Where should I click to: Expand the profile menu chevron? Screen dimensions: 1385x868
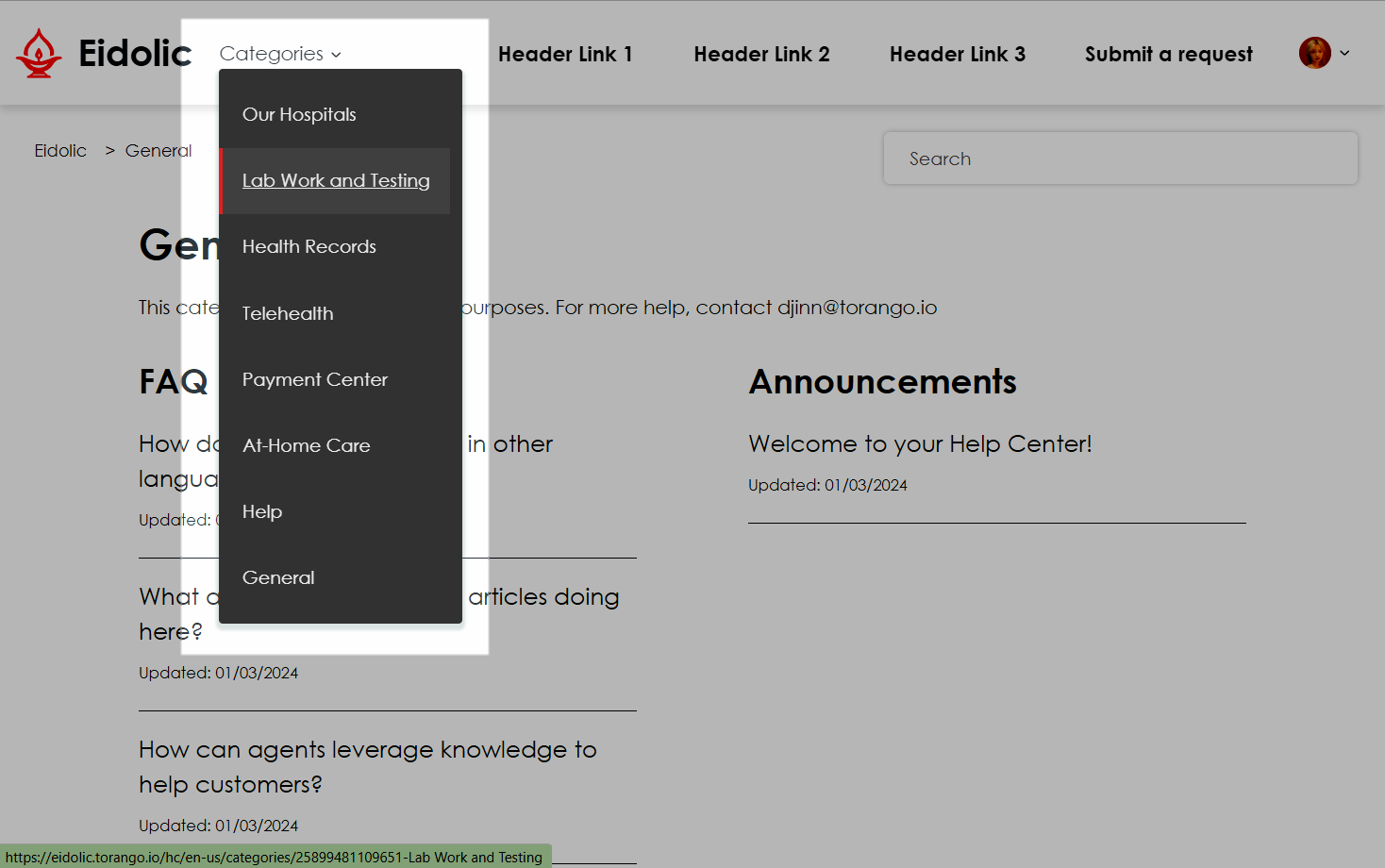click(x=1344, y=54)
